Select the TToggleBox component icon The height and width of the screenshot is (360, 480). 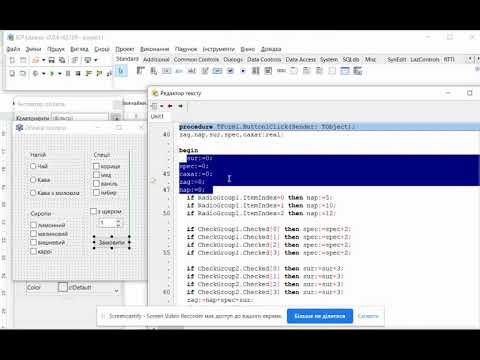pos(217,71)
